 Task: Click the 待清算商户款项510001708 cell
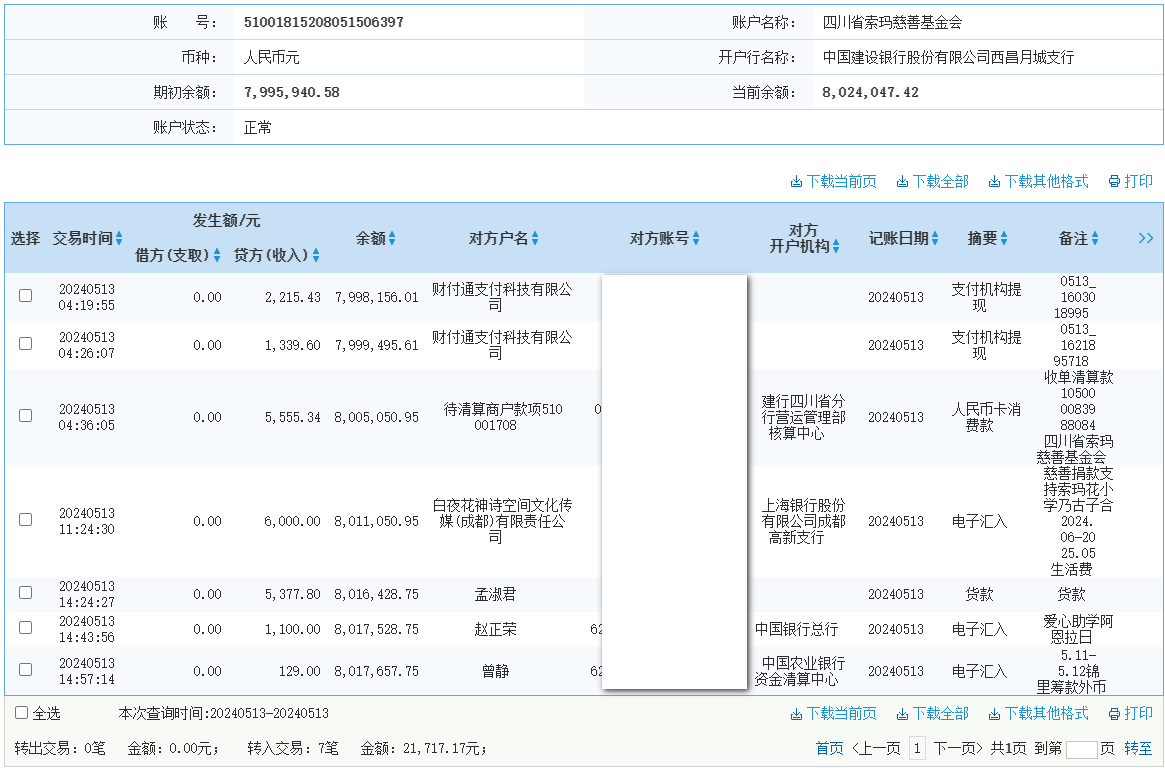502,417
